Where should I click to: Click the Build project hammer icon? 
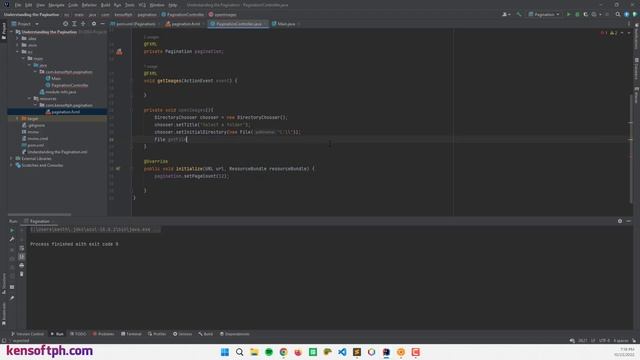point(519,14)
